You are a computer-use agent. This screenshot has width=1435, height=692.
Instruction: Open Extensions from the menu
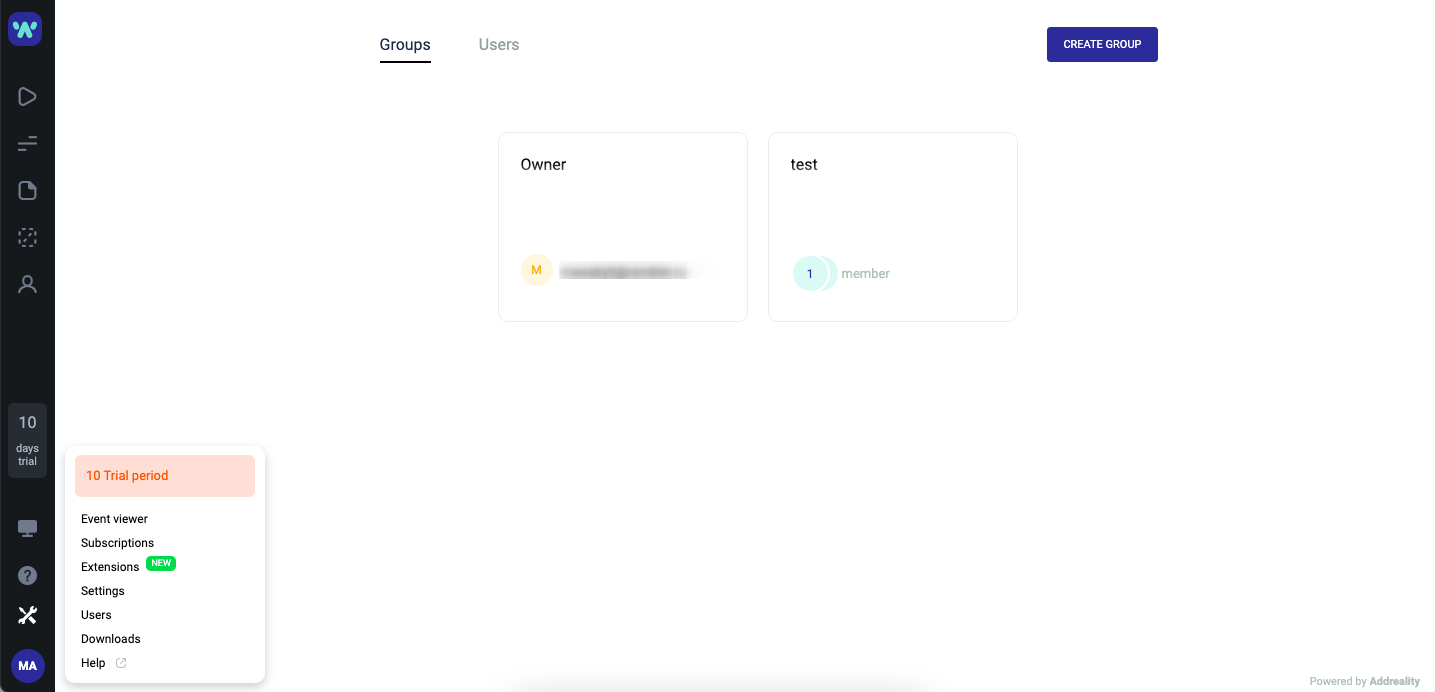(110, 567)
